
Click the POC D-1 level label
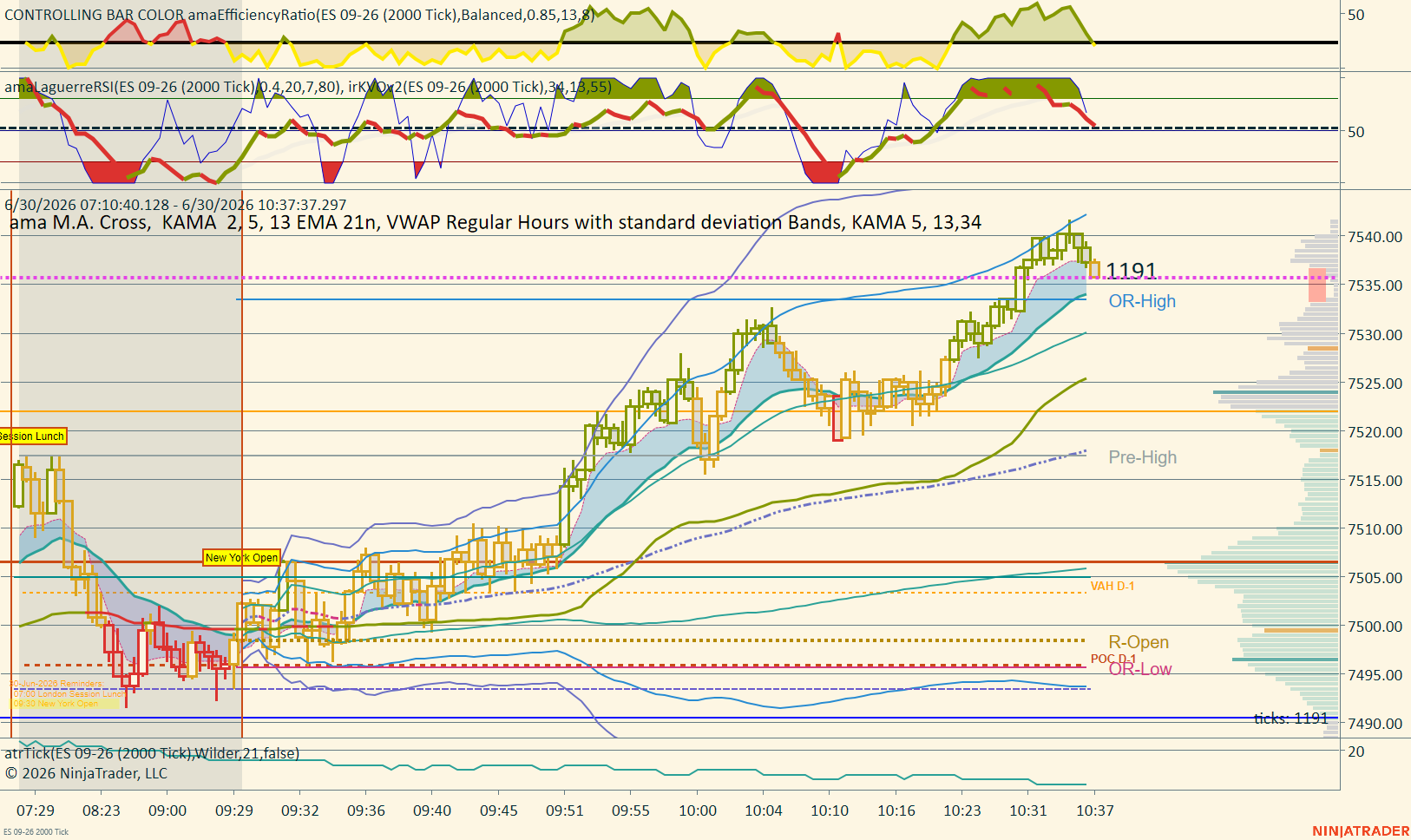pos(1113,659)
